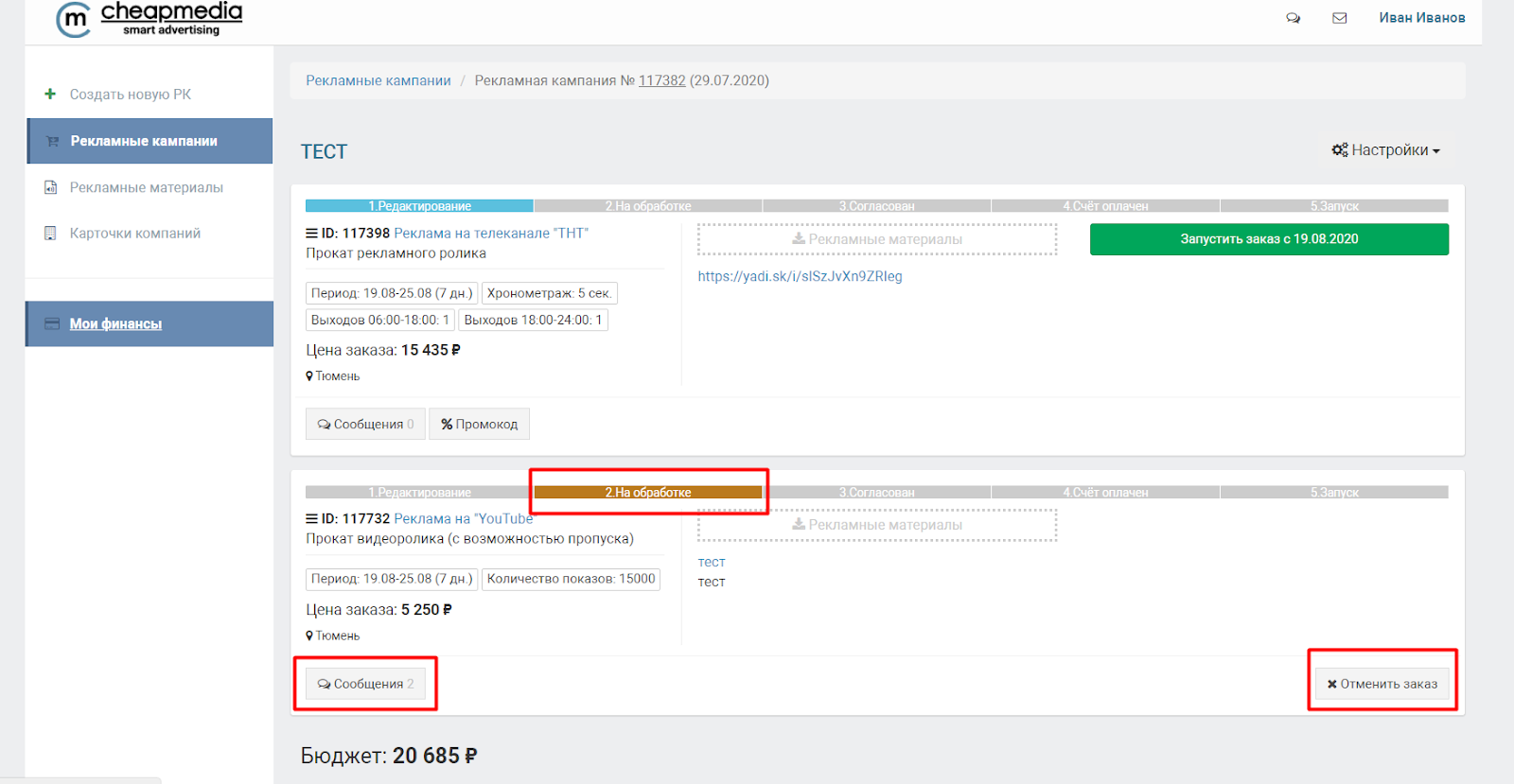Click the order price 5 250 ₽

pyautogui.click(x=427, y=610)
